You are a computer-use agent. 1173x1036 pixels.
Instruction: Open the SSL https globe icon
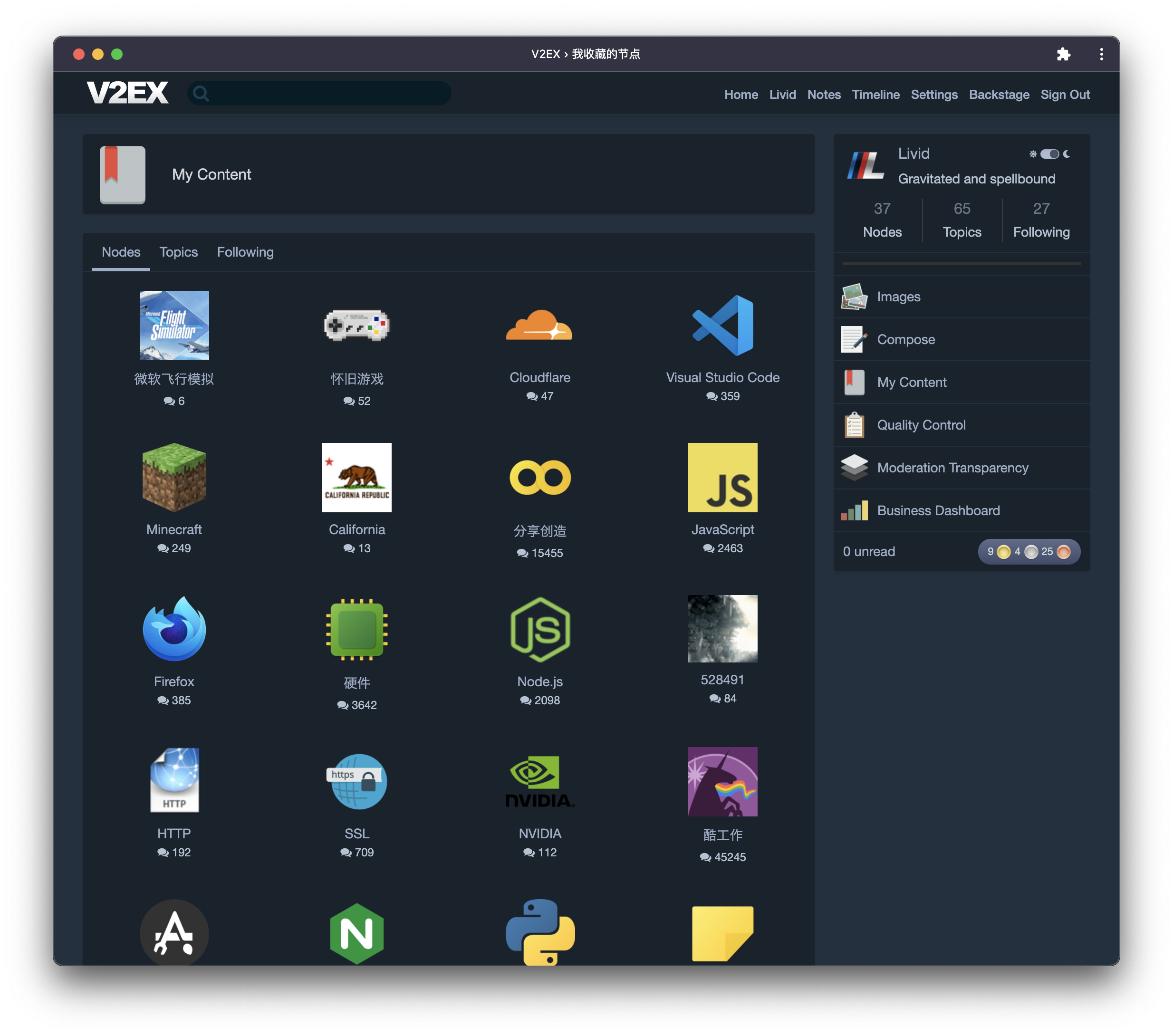click(x=356, y=781)
